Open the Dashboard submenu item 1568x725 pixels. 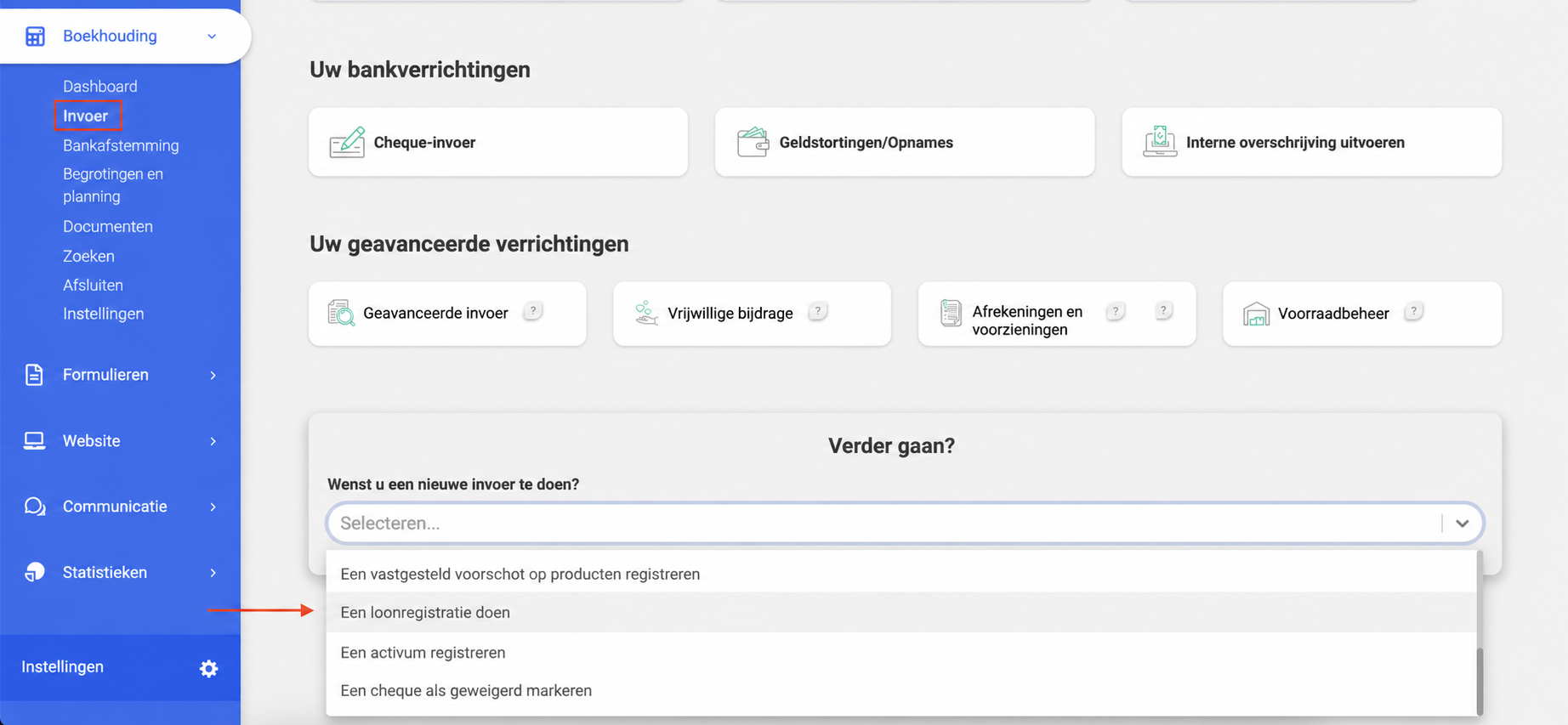tap(99, 86)
